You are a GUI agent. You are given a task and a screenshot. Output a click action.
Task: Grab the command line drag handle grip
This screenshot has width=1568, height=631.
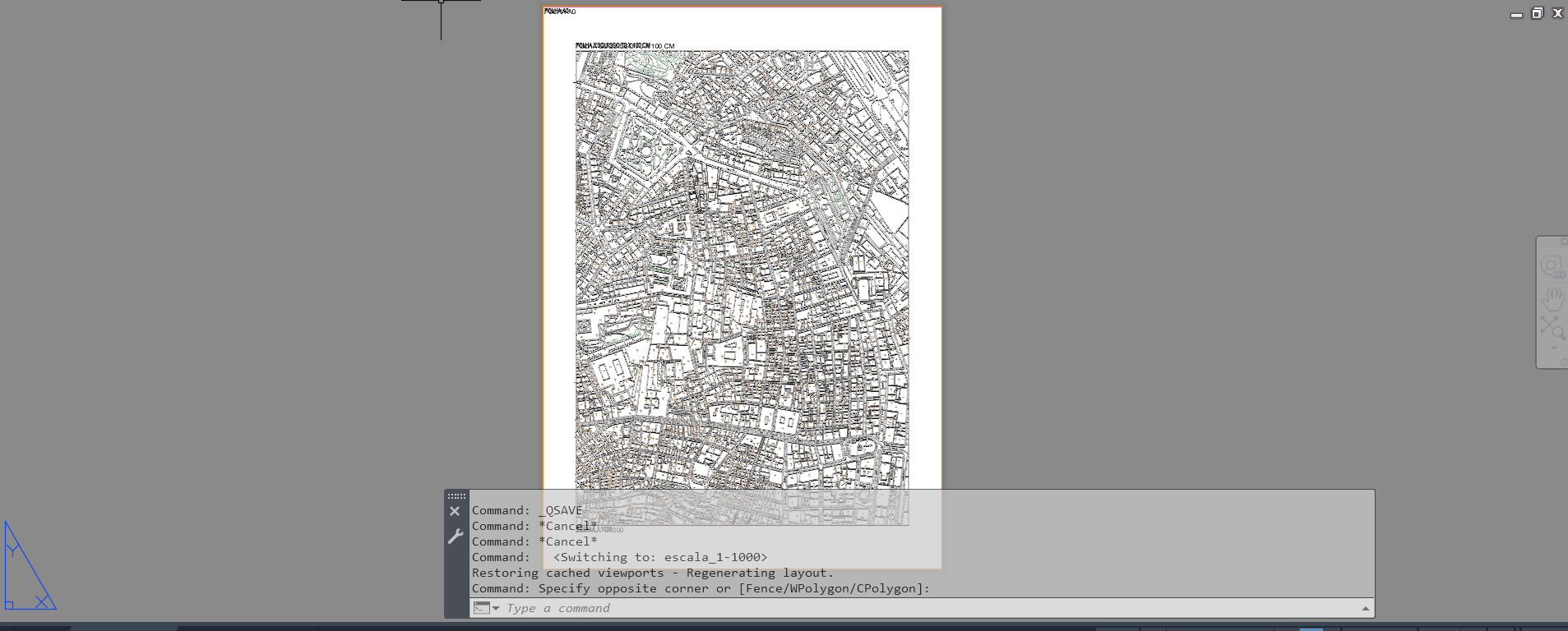(x=456, y=496)
